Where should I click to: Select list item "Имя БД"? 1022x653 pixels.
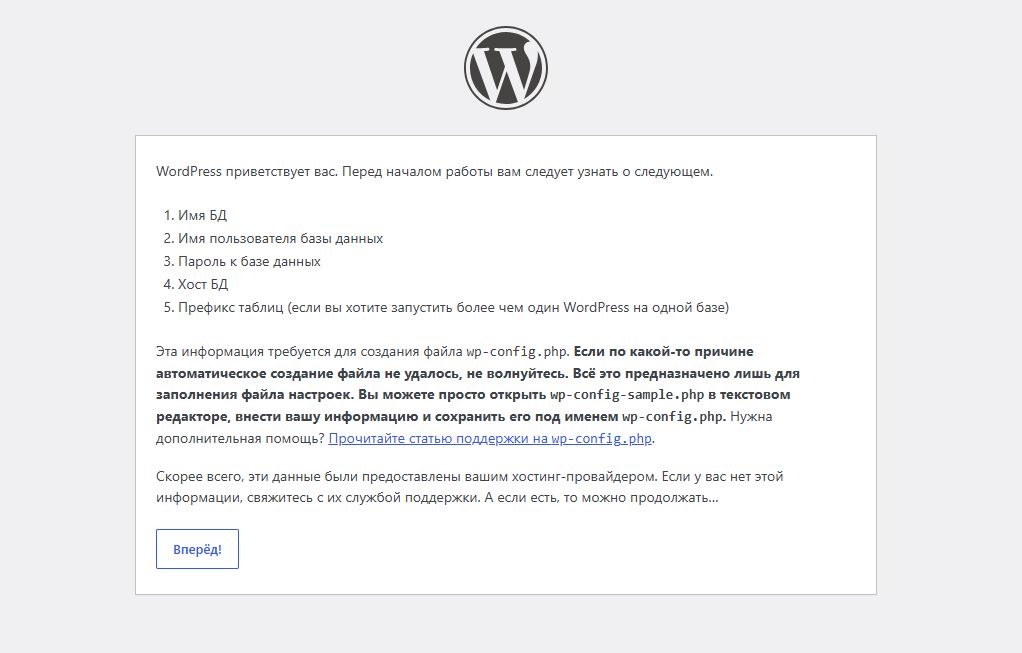(203, 215)
